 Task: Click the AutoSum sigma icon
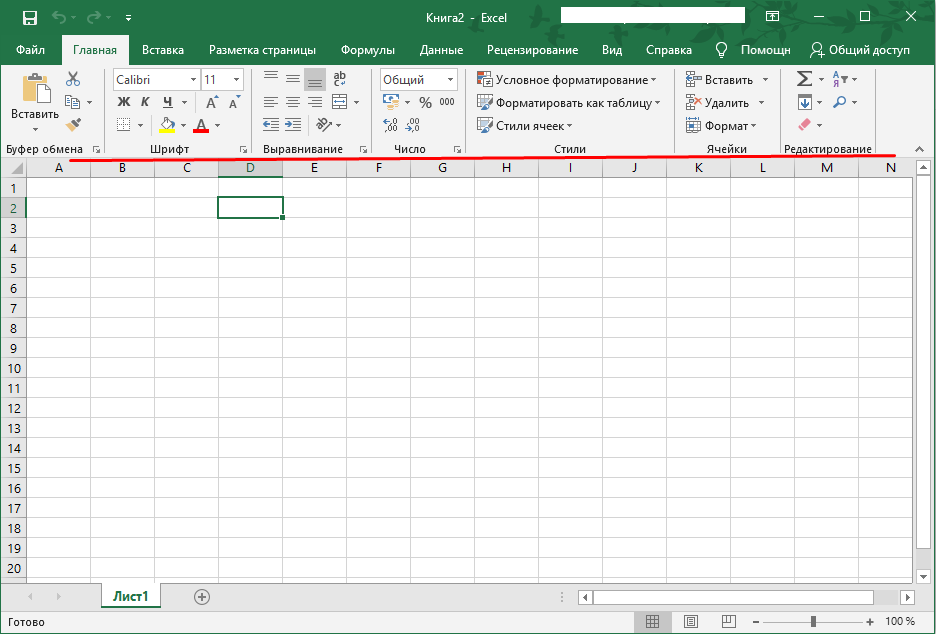point(803,79)
